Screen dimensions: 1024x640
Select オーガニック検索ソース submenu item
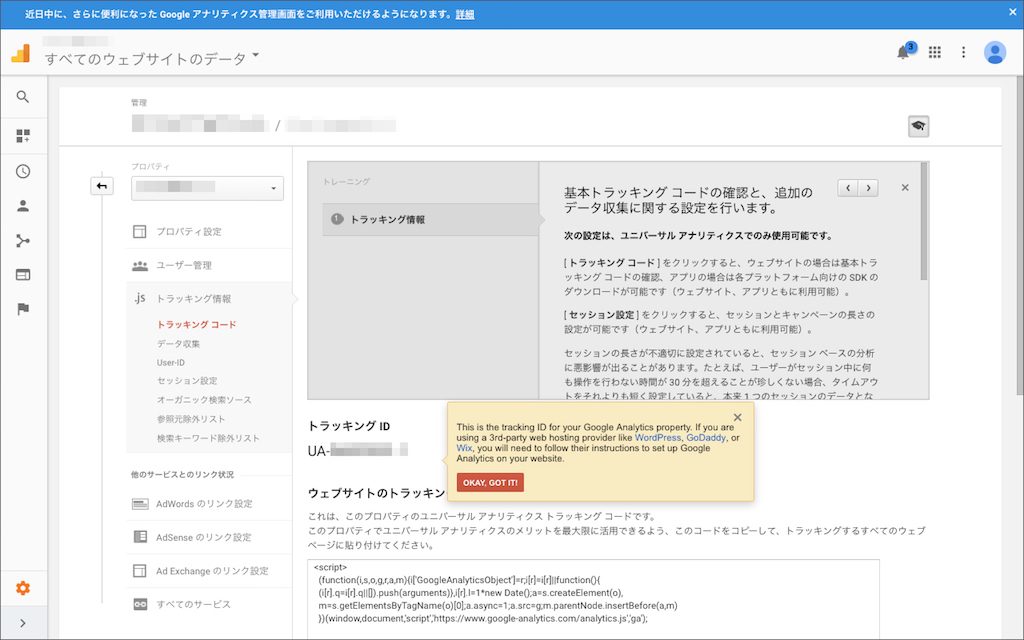204,400
